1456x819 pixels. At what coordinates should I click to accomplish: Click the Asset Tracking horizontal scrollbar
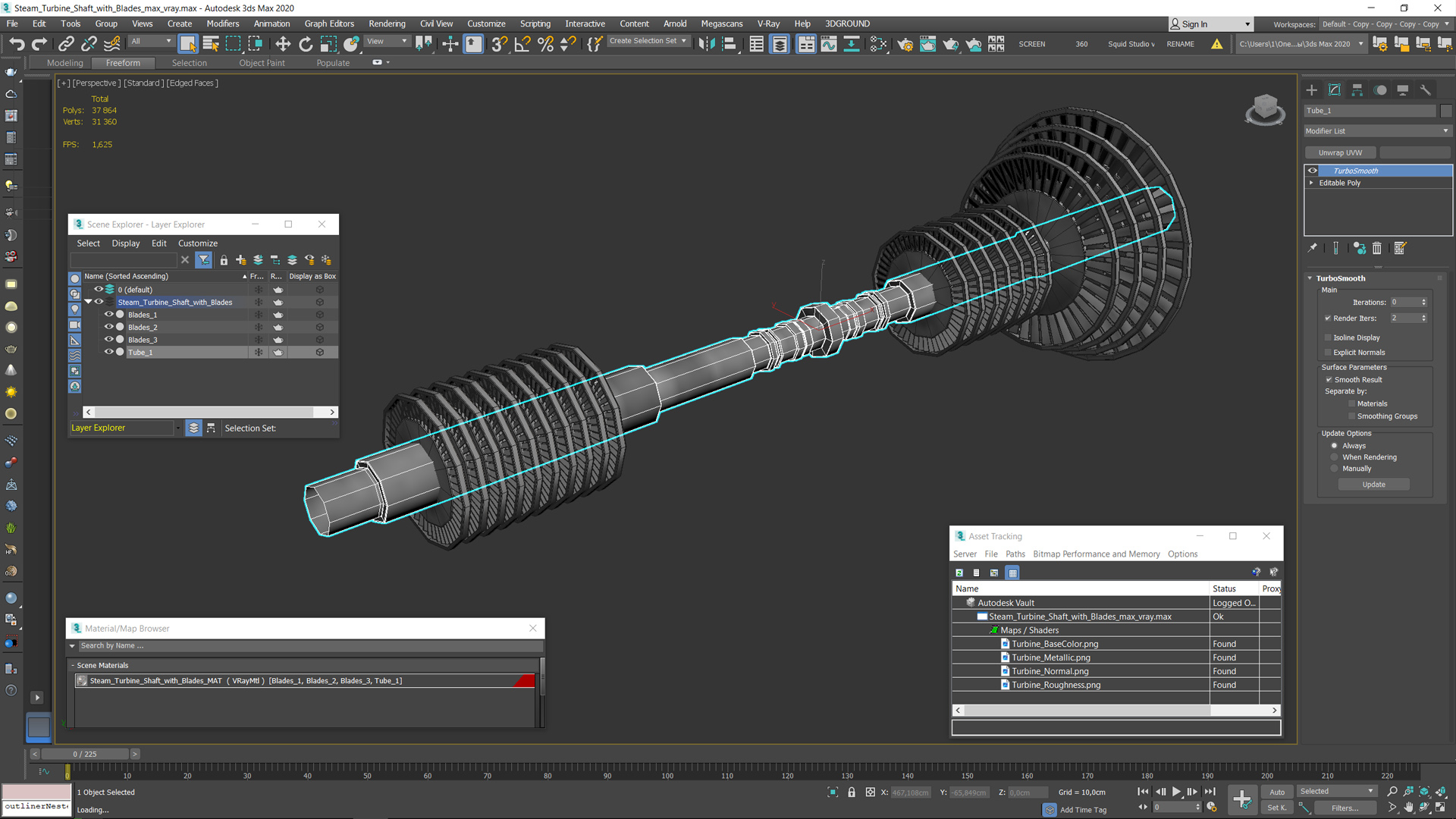pyautogui.click(x=1116, y=711)
